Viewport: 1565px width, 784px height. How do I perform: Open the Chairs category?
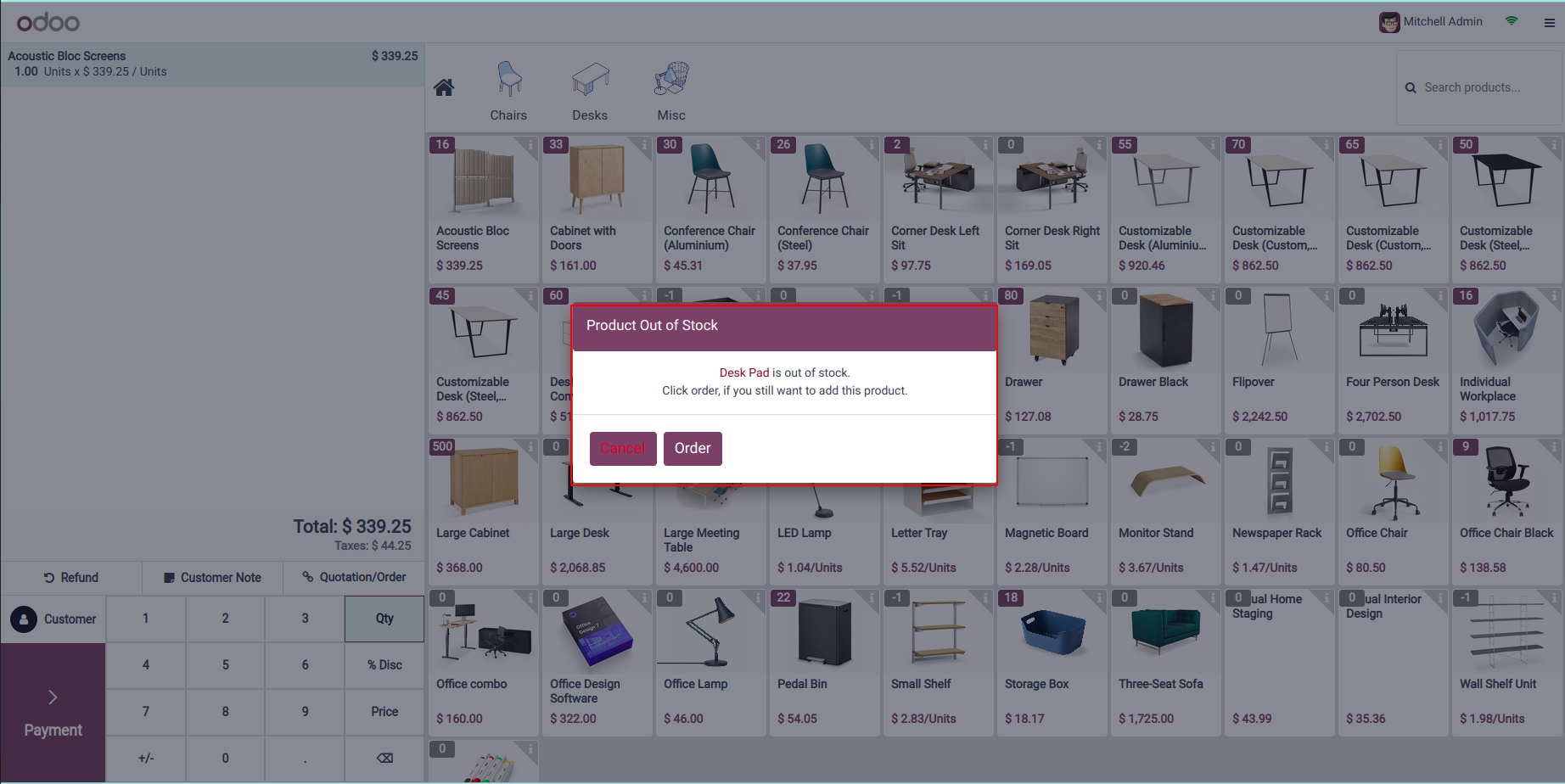point(508,91)
